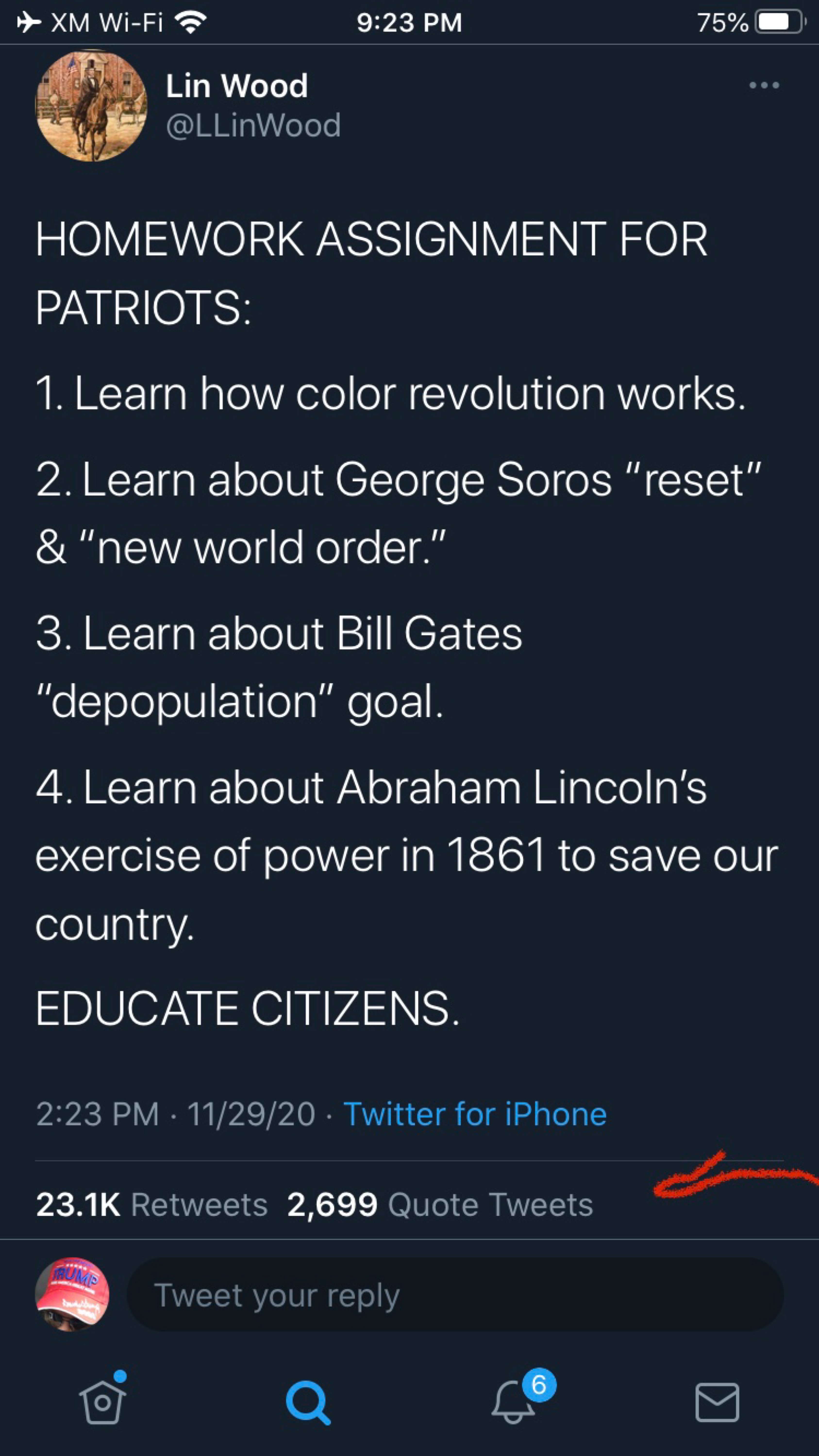The height and width of the screenshot is (1456, 819).
Task: Tap the 75% battery percentage label
Action: coord(722,23)
